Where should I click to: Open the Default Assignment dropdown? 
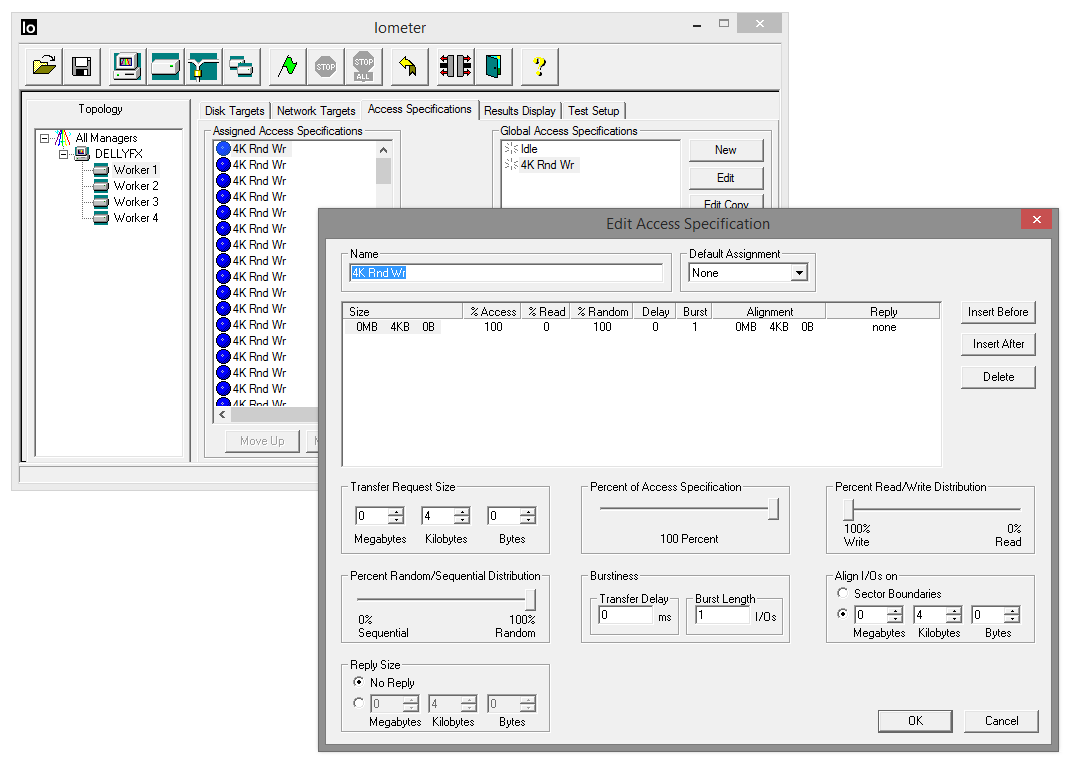(x=799, y=273)
